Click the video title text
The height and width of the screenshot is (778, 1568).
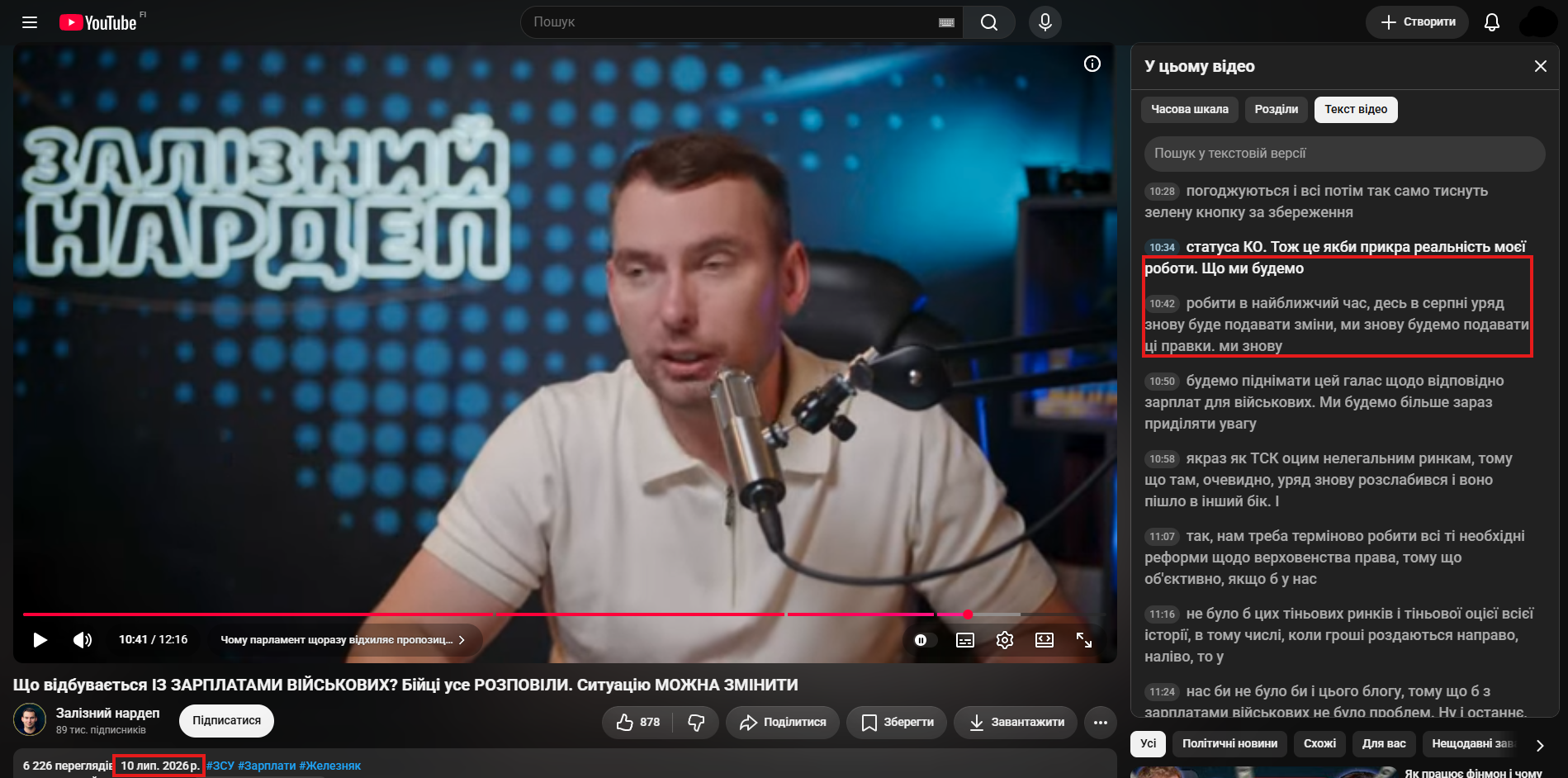pyautogui.click(x=405, y=685)
